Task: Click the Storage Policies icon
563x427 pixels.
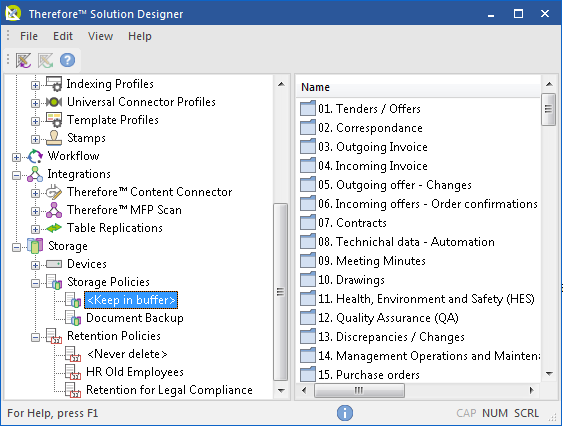Action: 54,282
